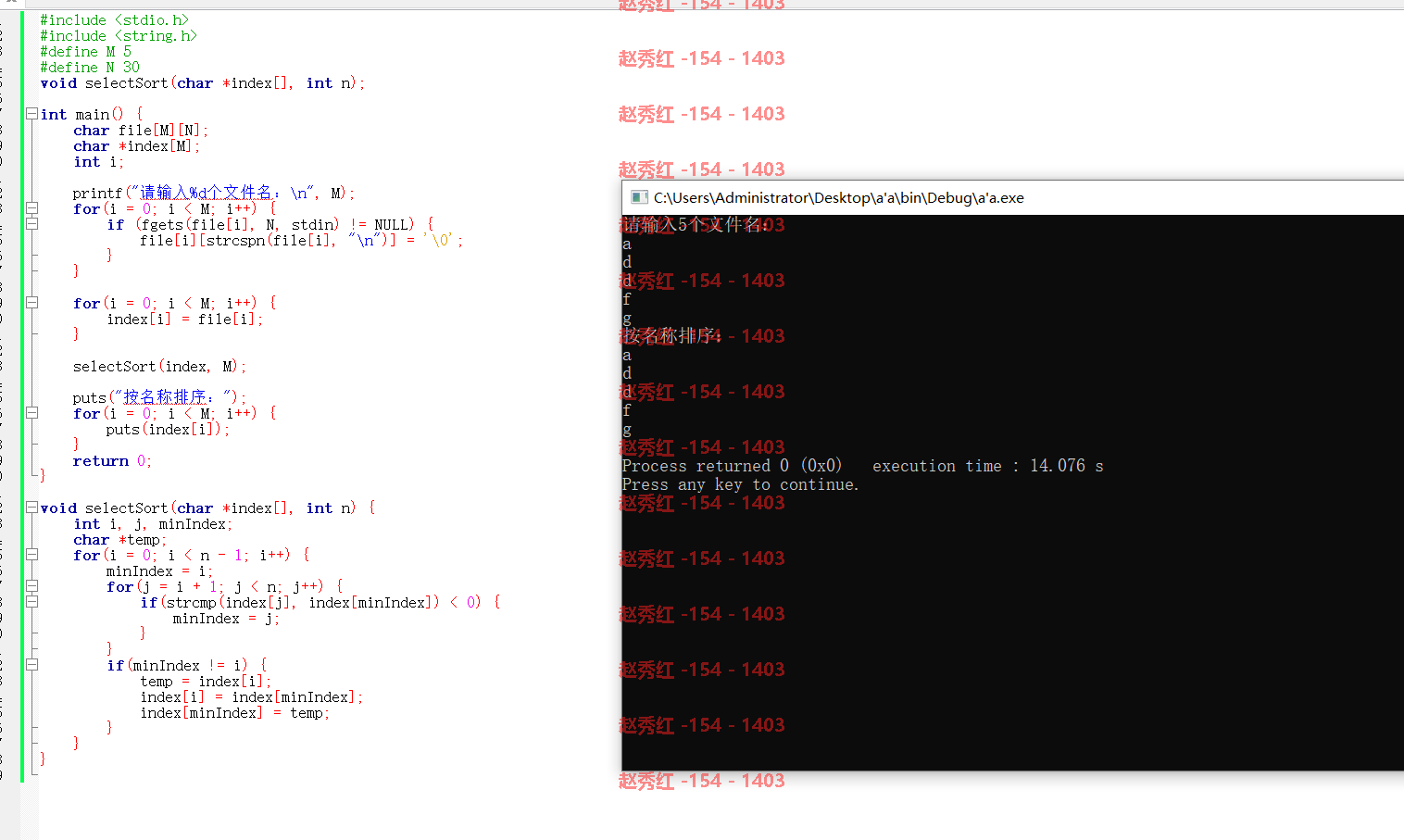Click the file[i][strcspn(...)] = '\0' line

[x=301, y=240]
